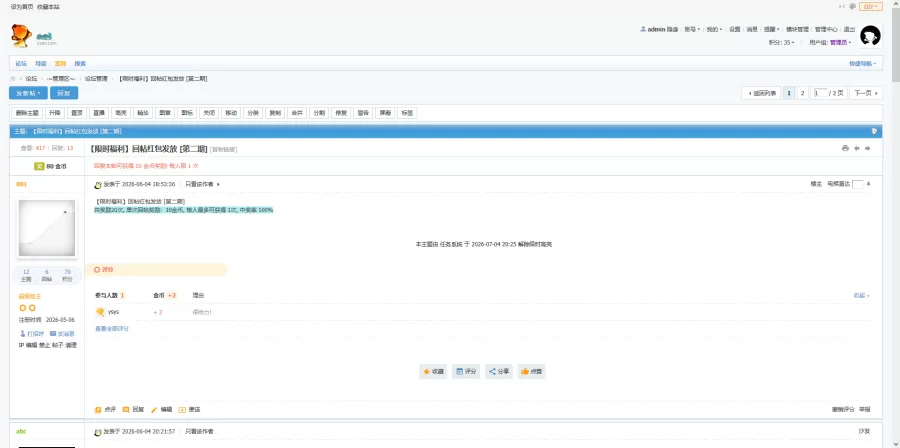
Task: Go to previous thread with left arrow icon
Action: tap(856, 148)
